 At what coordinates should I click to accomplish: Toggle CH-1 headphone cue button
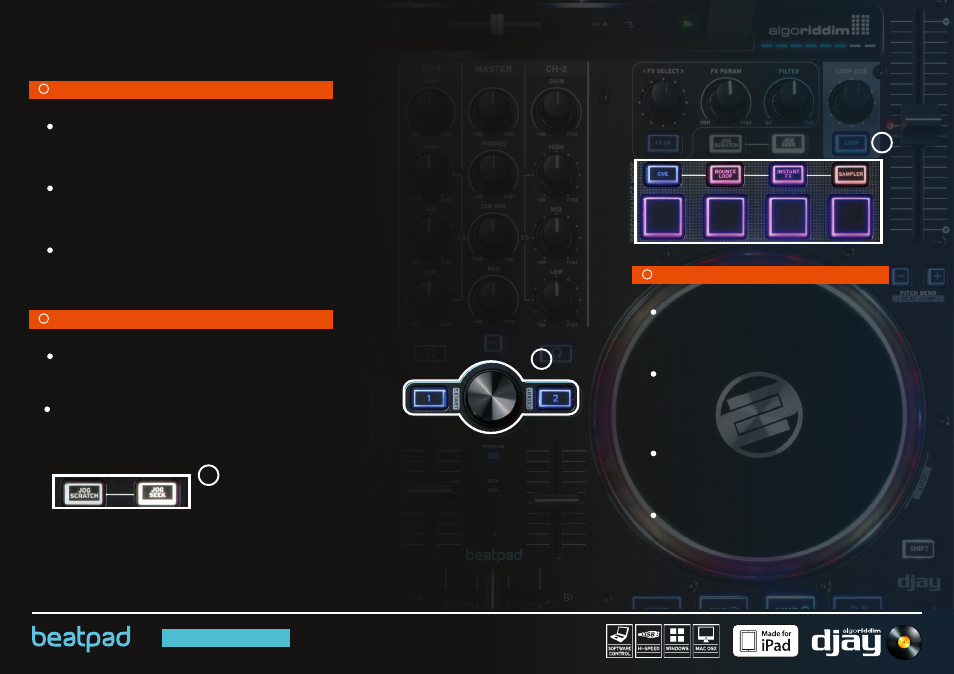pos(430,353)
